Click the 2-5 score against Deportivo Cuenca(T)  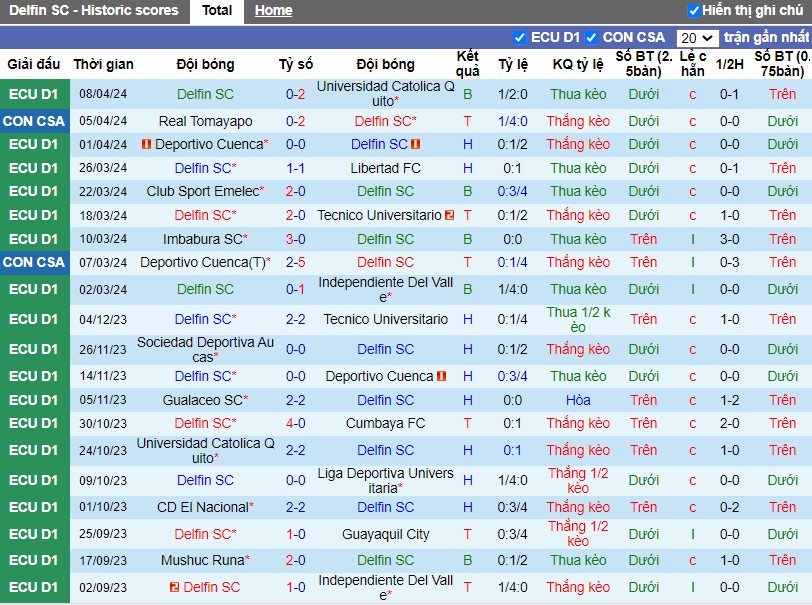tap(296, 262)
